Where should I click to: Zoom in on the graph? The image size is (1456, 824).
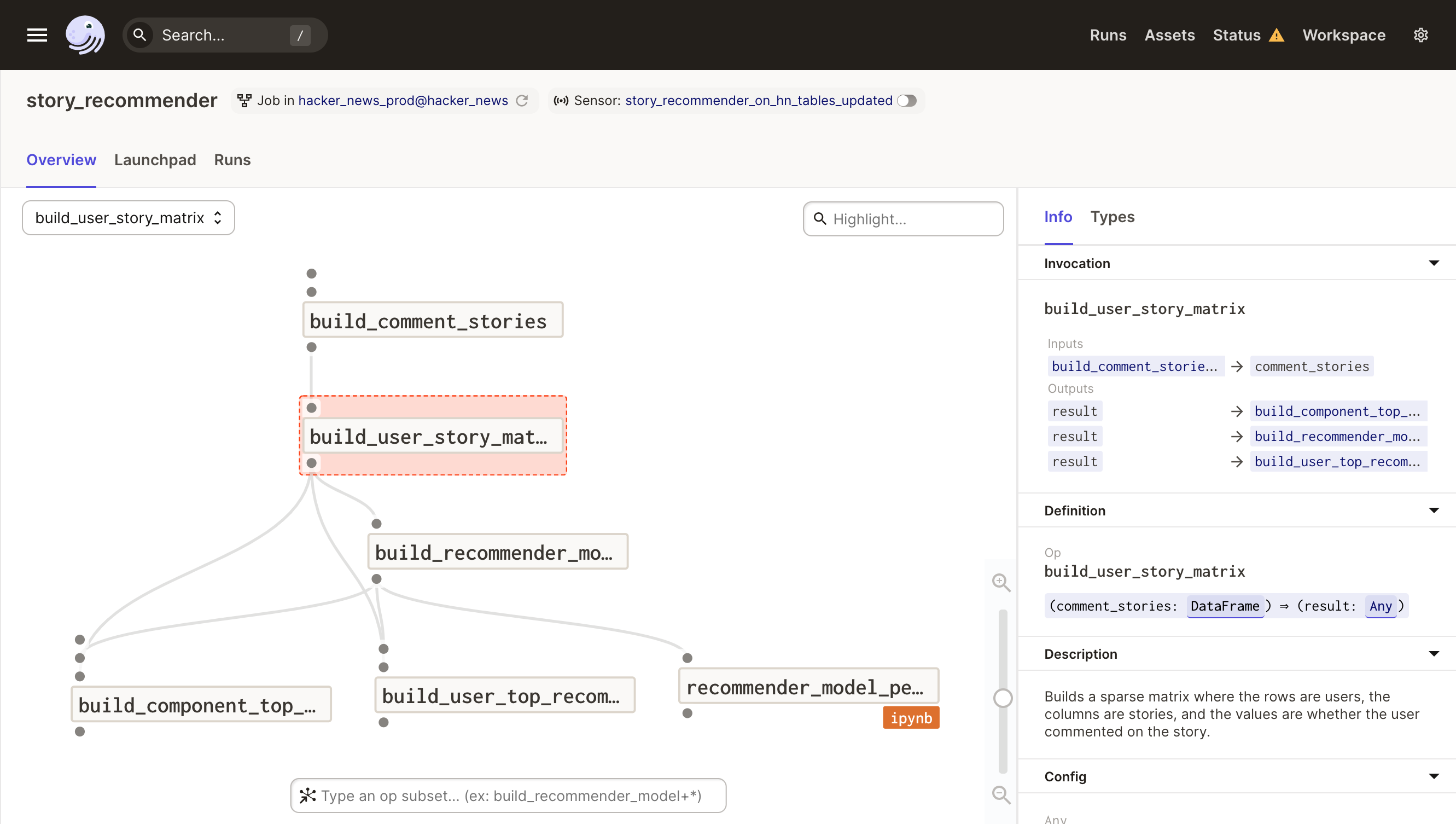coord(1000,582)
